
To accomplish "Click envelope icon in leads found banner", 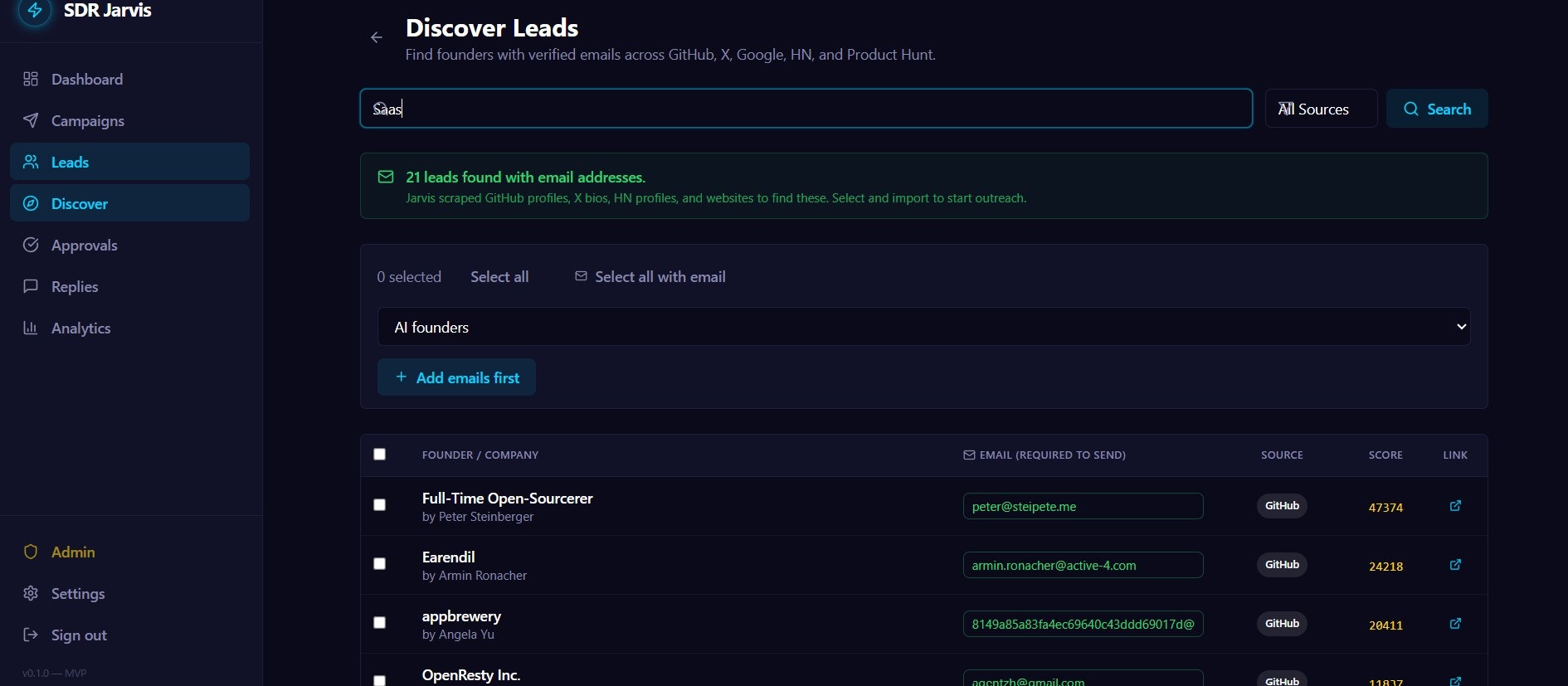I will point(386,177).
